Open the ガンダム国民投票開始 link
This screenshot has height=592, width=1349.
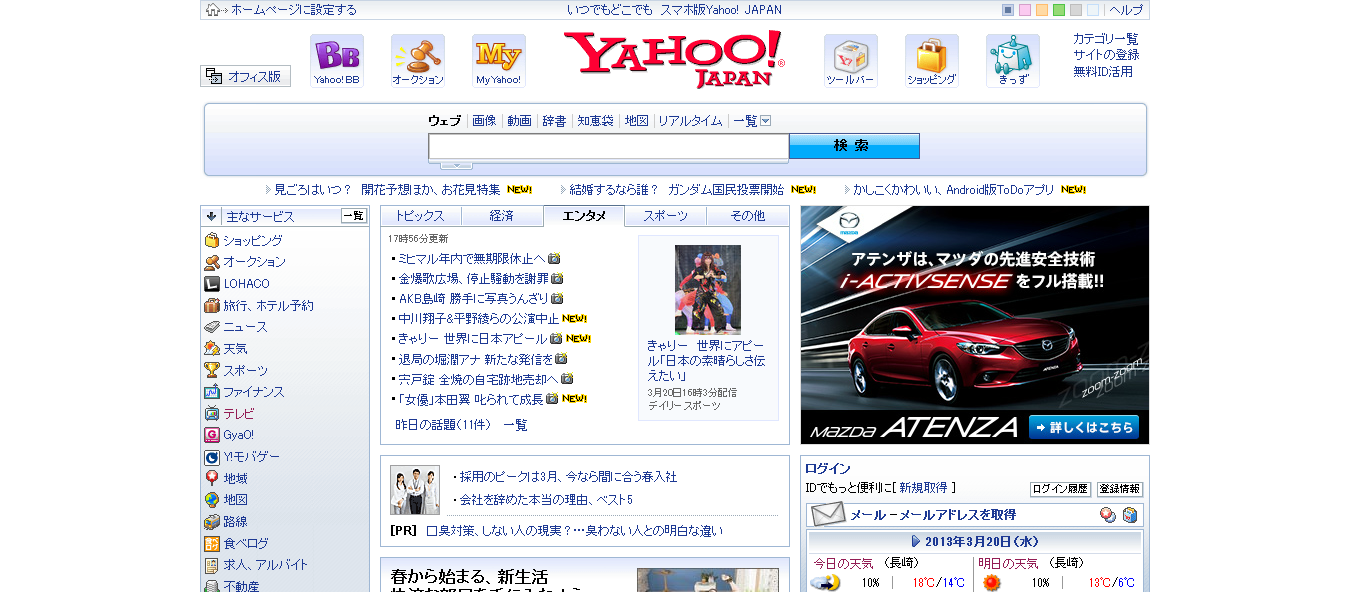pyautogui.click(x=727, y=189)
